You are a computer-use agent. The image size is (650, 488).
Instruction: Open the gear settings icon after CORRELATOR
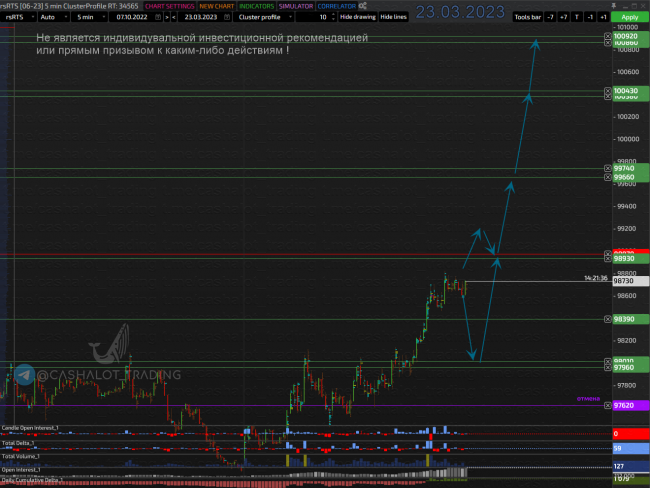[x=363, y=5]
